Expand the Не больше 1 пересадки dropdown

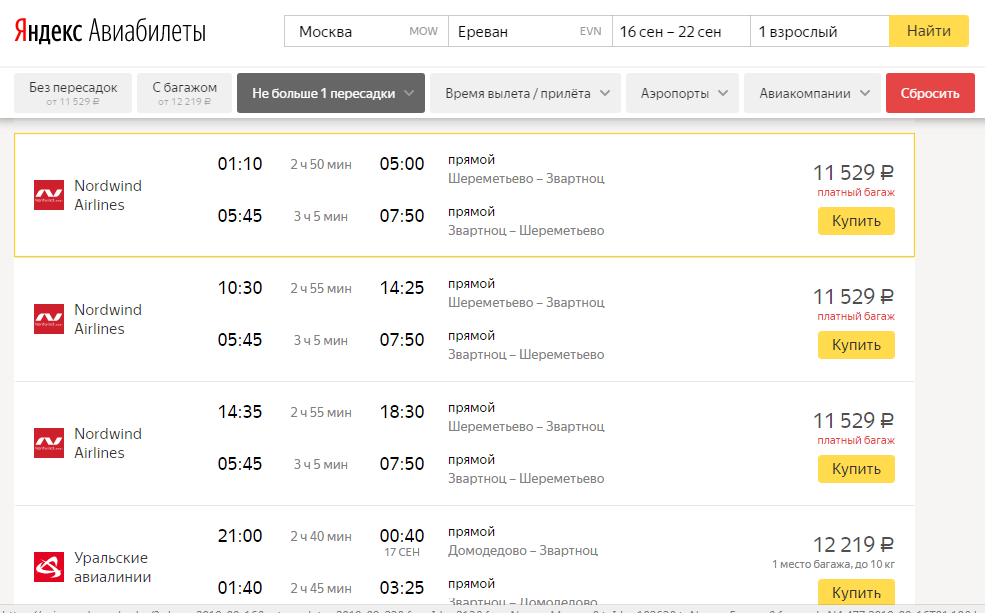pos(331,93)
